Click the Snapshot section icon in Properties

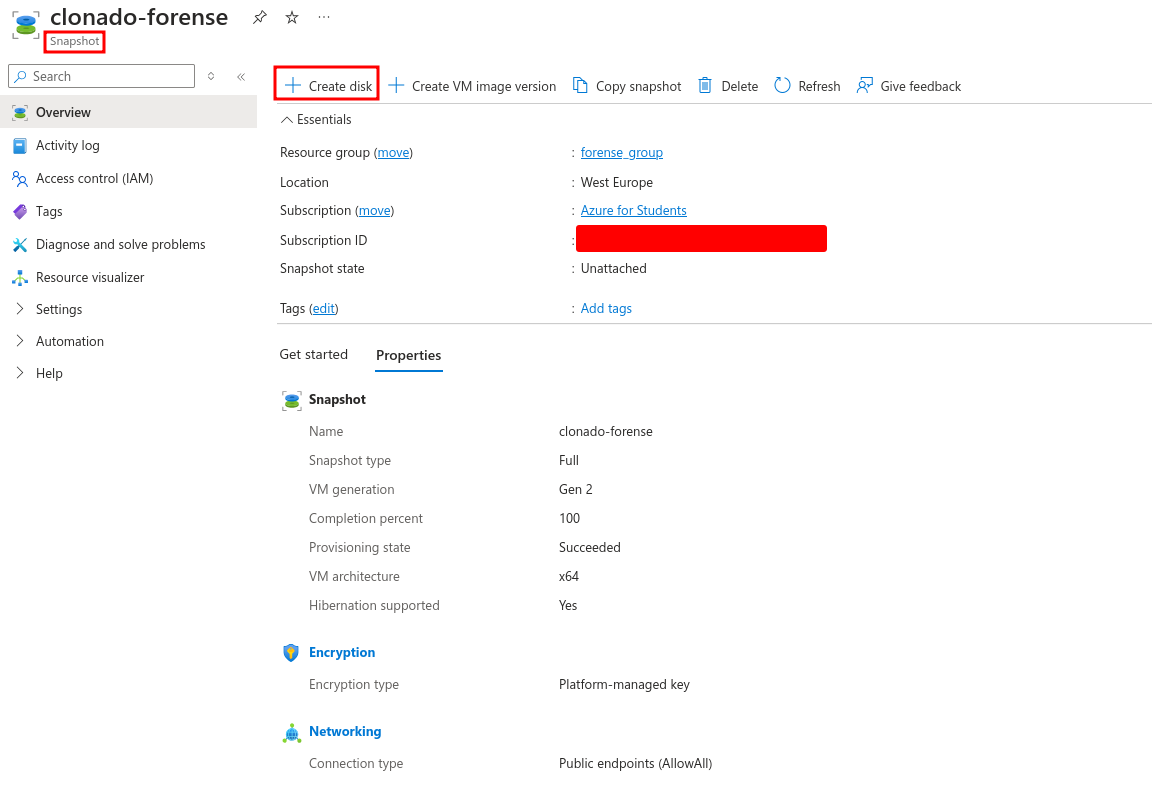tap(292, 400)
